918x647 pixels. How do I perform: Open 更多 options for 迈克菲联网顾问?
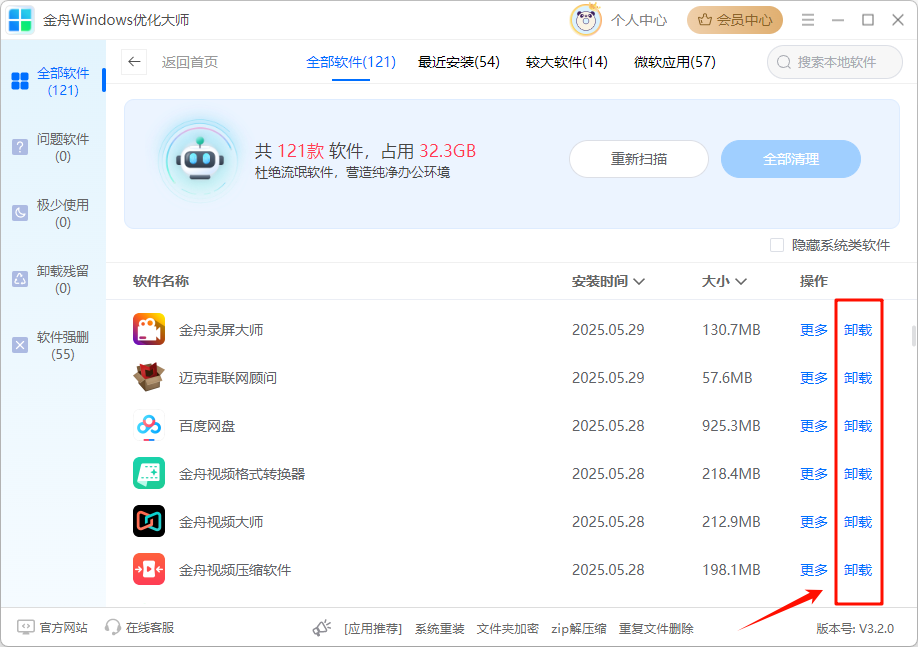(814, 378)
